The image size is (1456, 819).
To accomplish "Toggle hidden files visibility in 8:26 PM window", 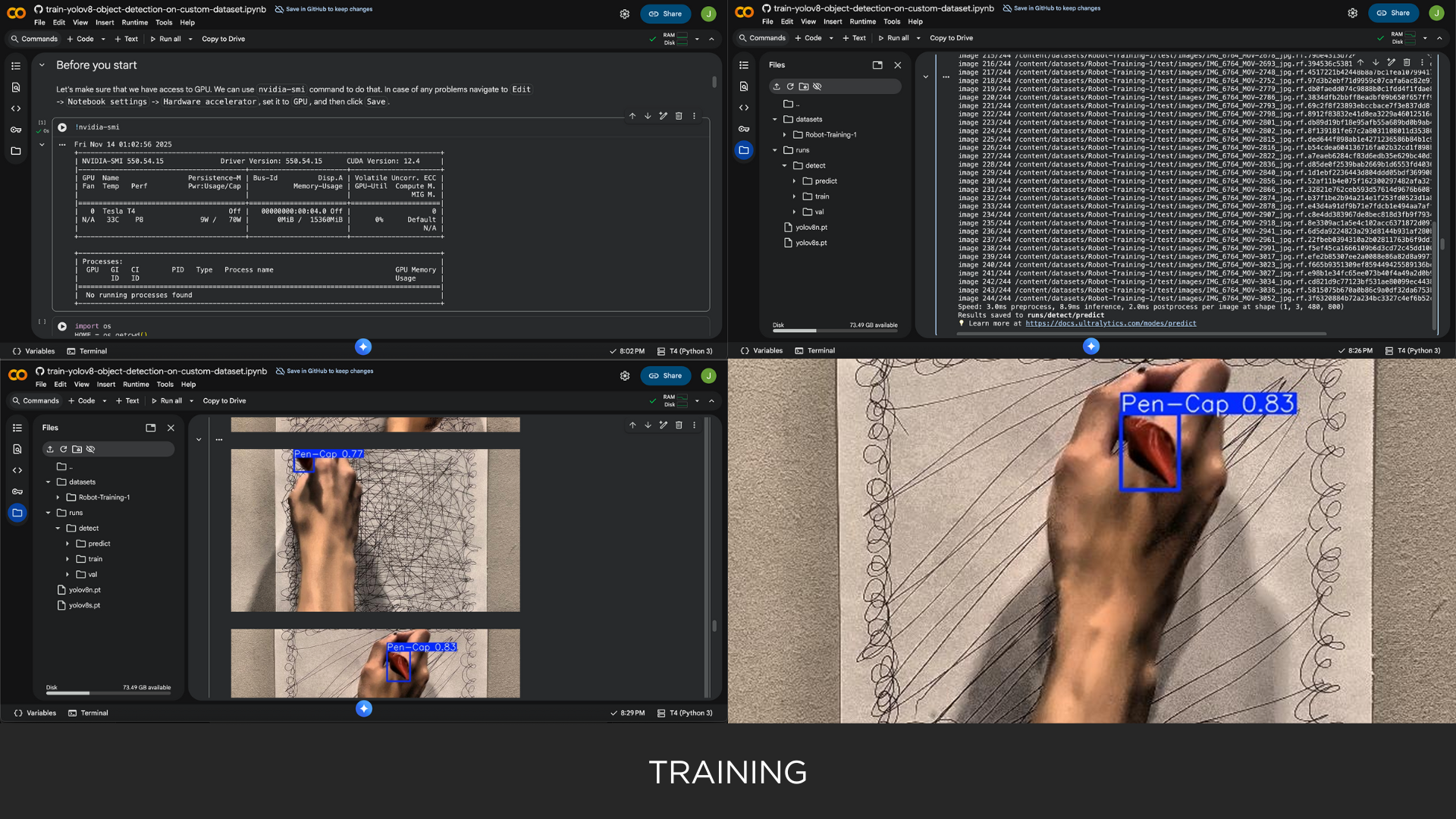I will [x=817, y=86].
